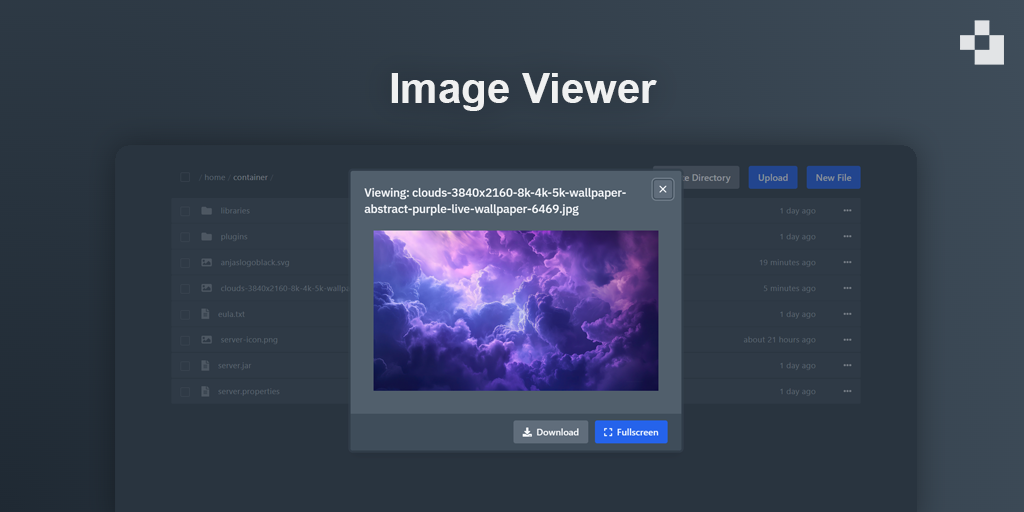Image resolution: width=1024 pixels, height=512 pixels.
Task: Click the Viewing filename title in dialog
Action: pos(495,201)
